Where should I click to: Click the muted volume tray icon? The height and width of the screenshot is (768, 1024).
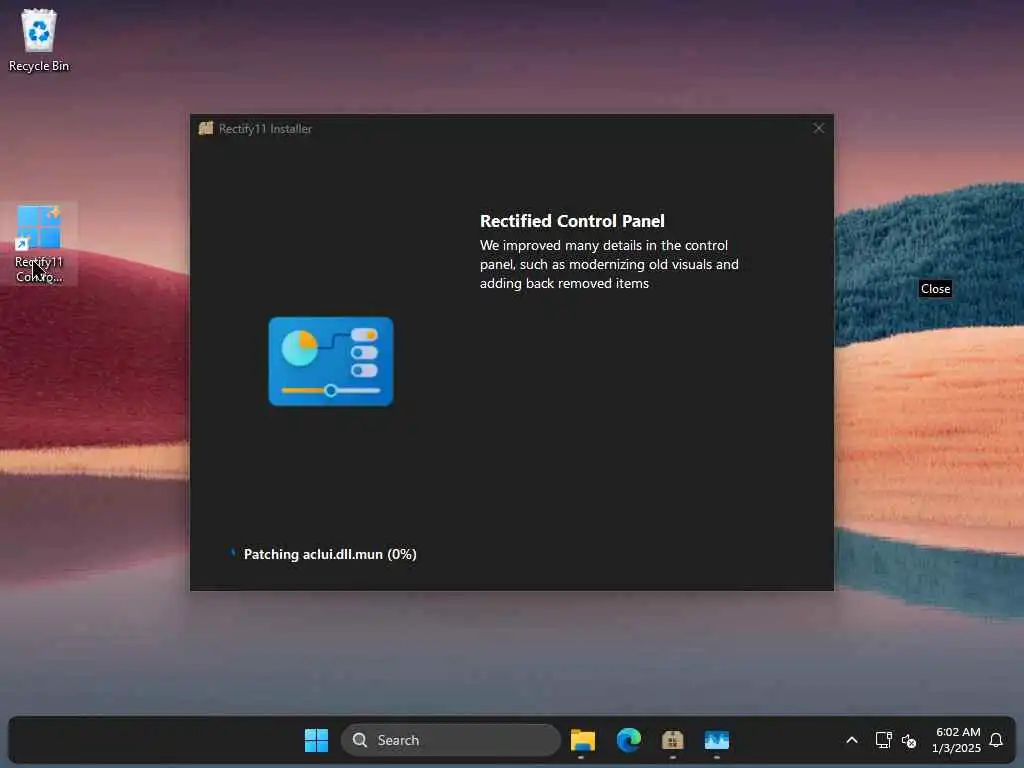pyautogui.click(x=909, y=741)
